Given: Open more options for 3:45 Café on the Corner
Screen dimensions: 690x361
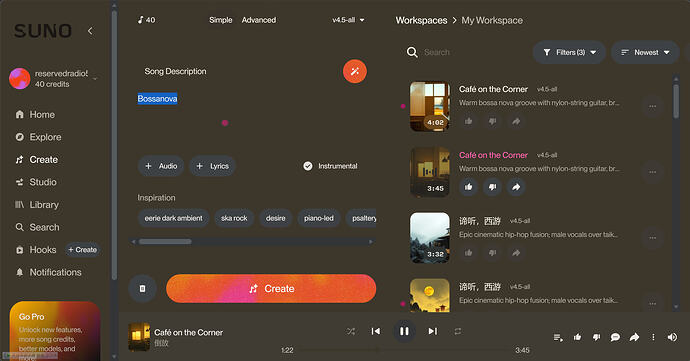Looking at the screenshot, I should point(653,172).
